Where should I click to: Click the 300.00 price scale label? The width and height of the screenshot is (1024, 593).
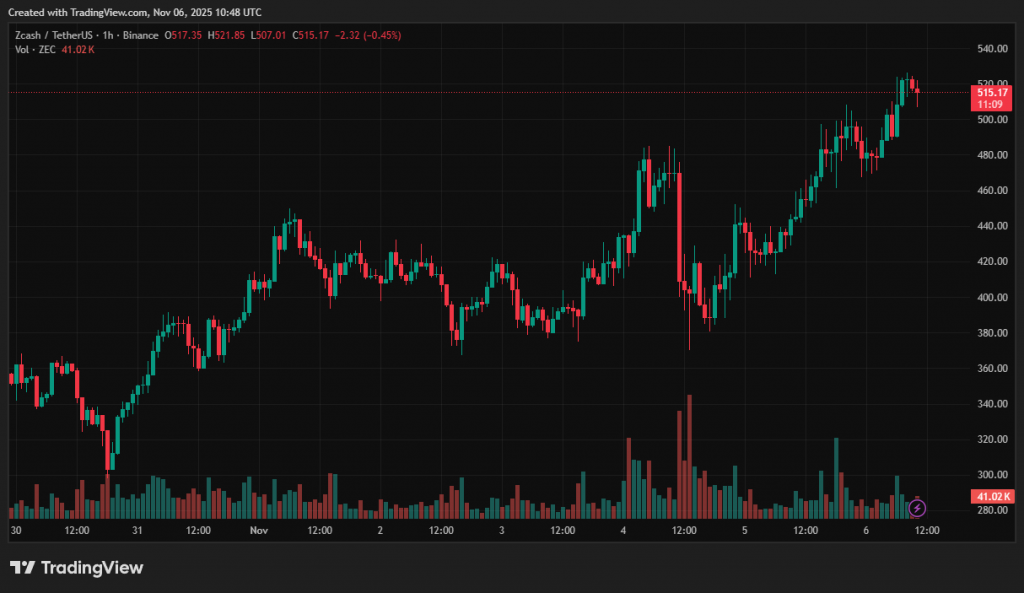(991, 475)
